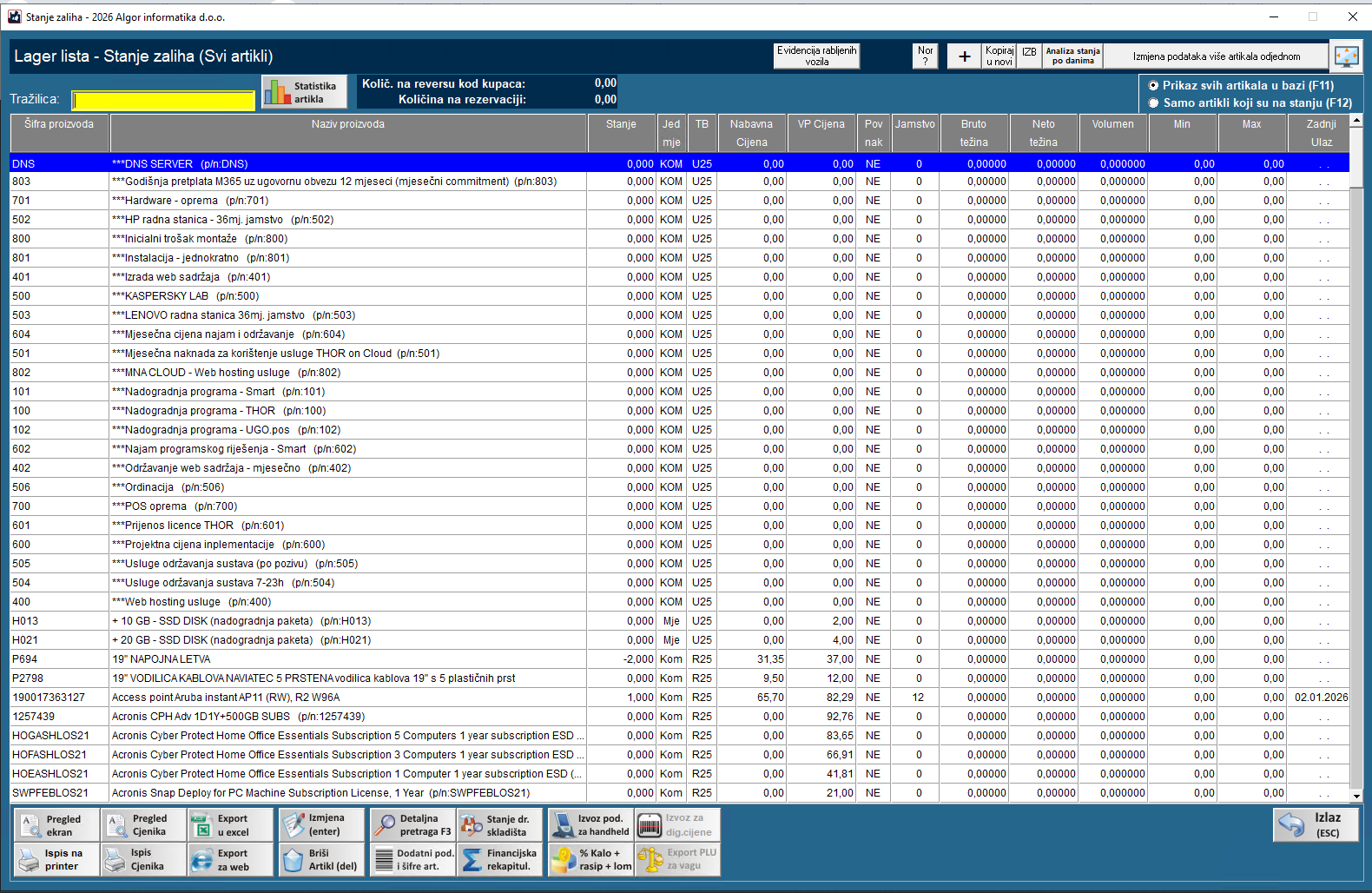Click Analiza stanja po danima
The width and height of the screenshot is (1372, 893).
(1072, 56)
